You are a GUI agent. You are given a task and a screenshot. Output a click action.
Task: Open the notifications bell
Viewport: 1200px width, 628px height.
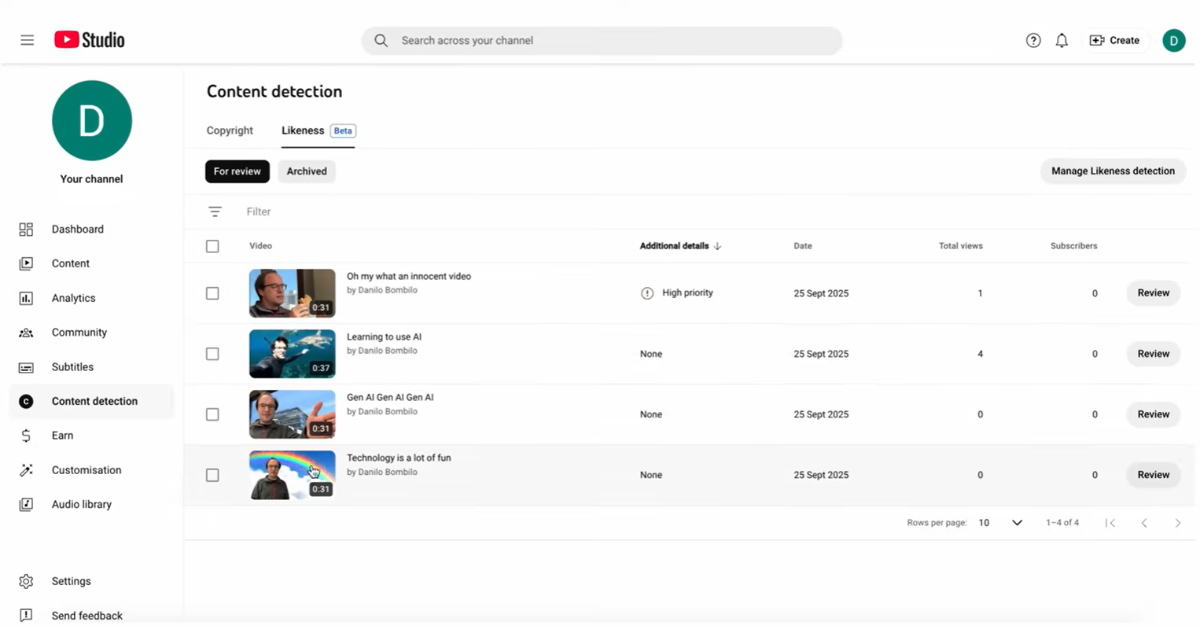(1062, 40)
